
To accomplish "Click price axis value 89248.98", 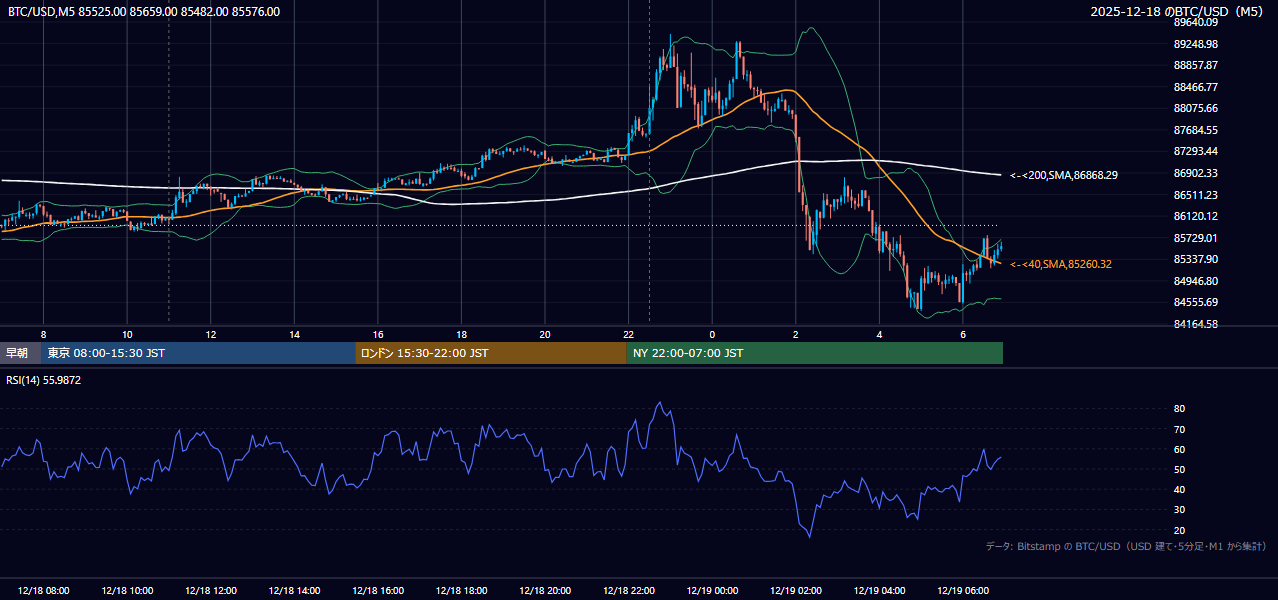I will click(x=1196, y=44).
